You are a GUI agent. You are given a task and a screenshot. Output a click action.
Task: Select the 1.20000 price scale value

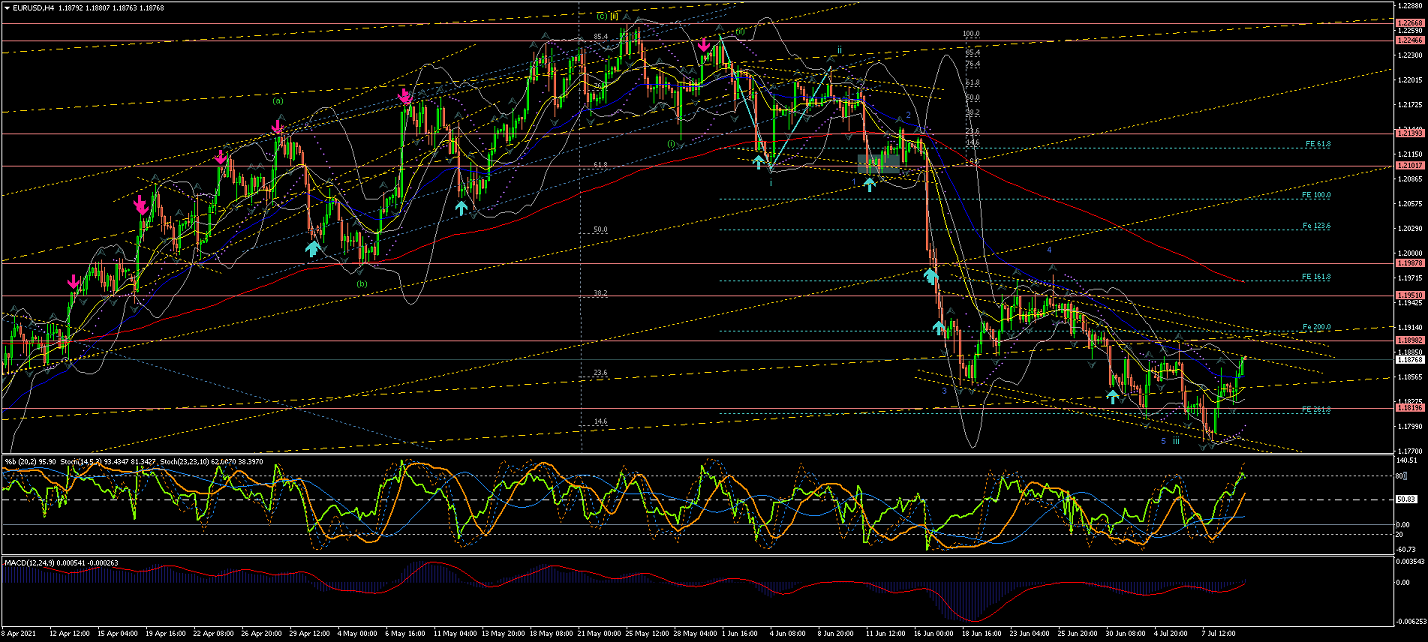pyautogui.click(x=1409, y=254)
